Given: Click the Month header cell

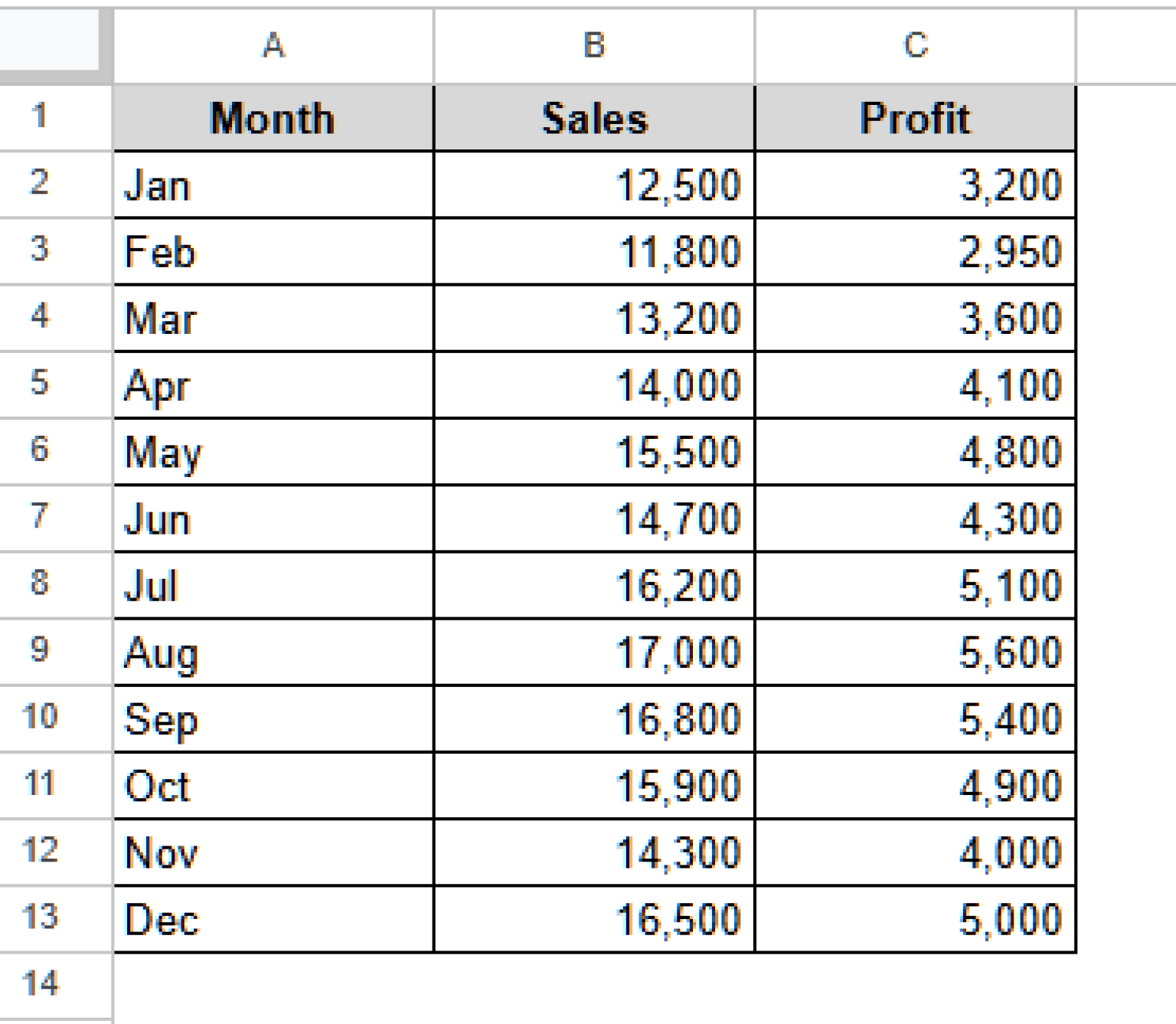Looking at the screenshot, I should tap(273, 116).
